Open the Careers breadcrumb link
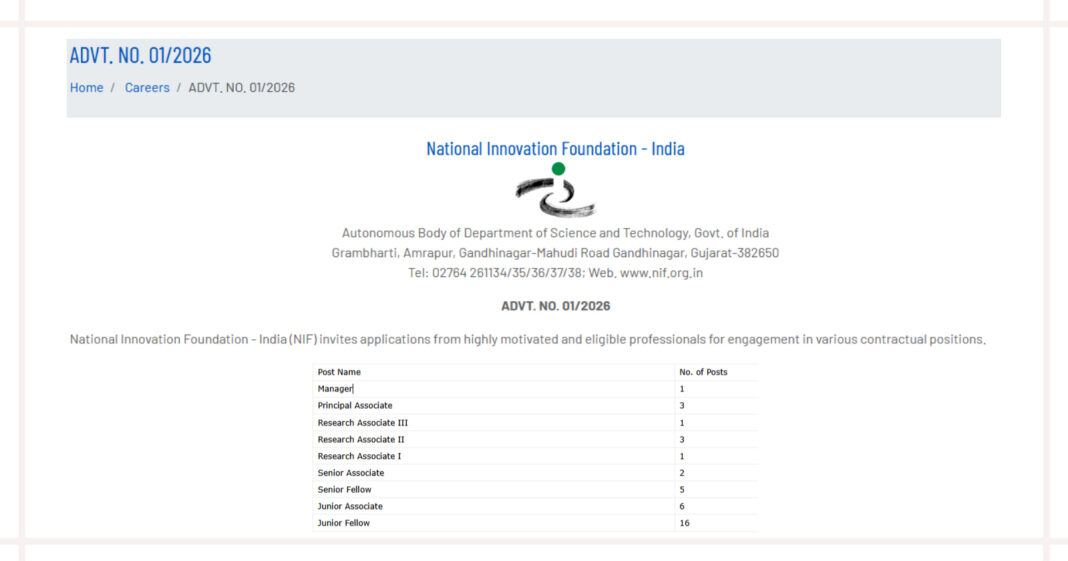Image resolution: width=1068 pixels, height=561 pixels. click(147, 87)
